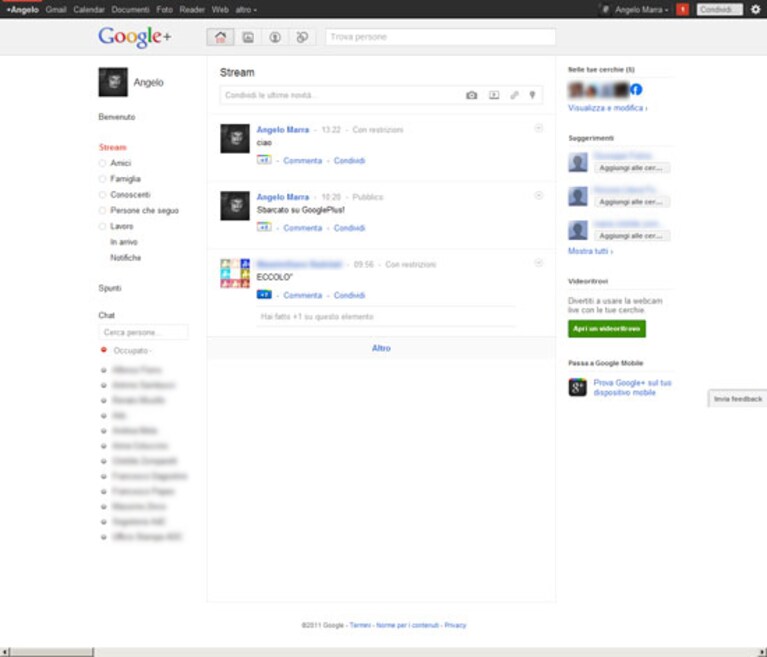Open the Profile icon in header
Viewport: 767px width, 657px height.
275,37
